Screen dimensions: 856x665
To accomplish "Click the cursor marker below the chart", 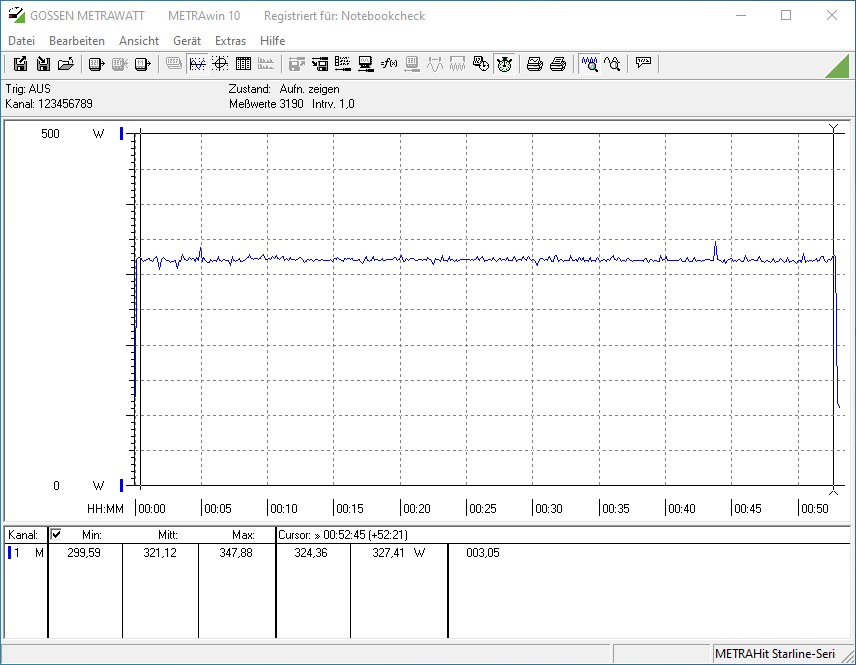I will (x=833, y=491).
